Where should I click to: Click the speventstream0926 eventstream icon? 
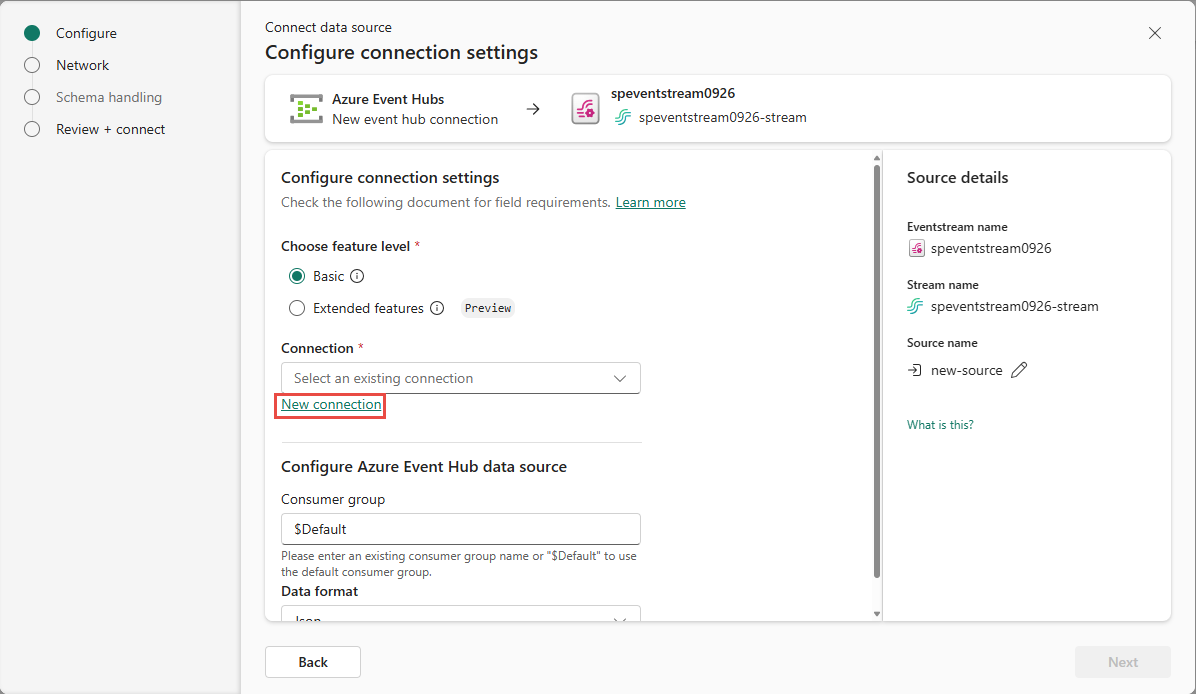pos(585,108)
